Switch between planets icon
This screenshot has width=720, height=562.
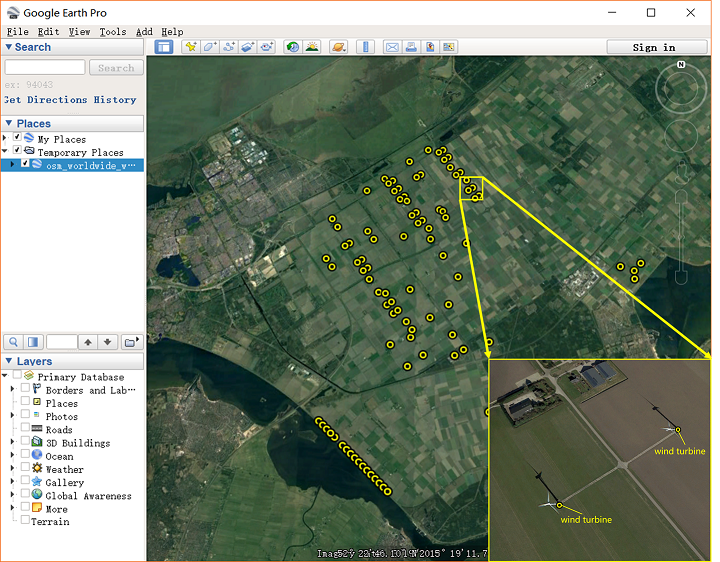[338, 47]
